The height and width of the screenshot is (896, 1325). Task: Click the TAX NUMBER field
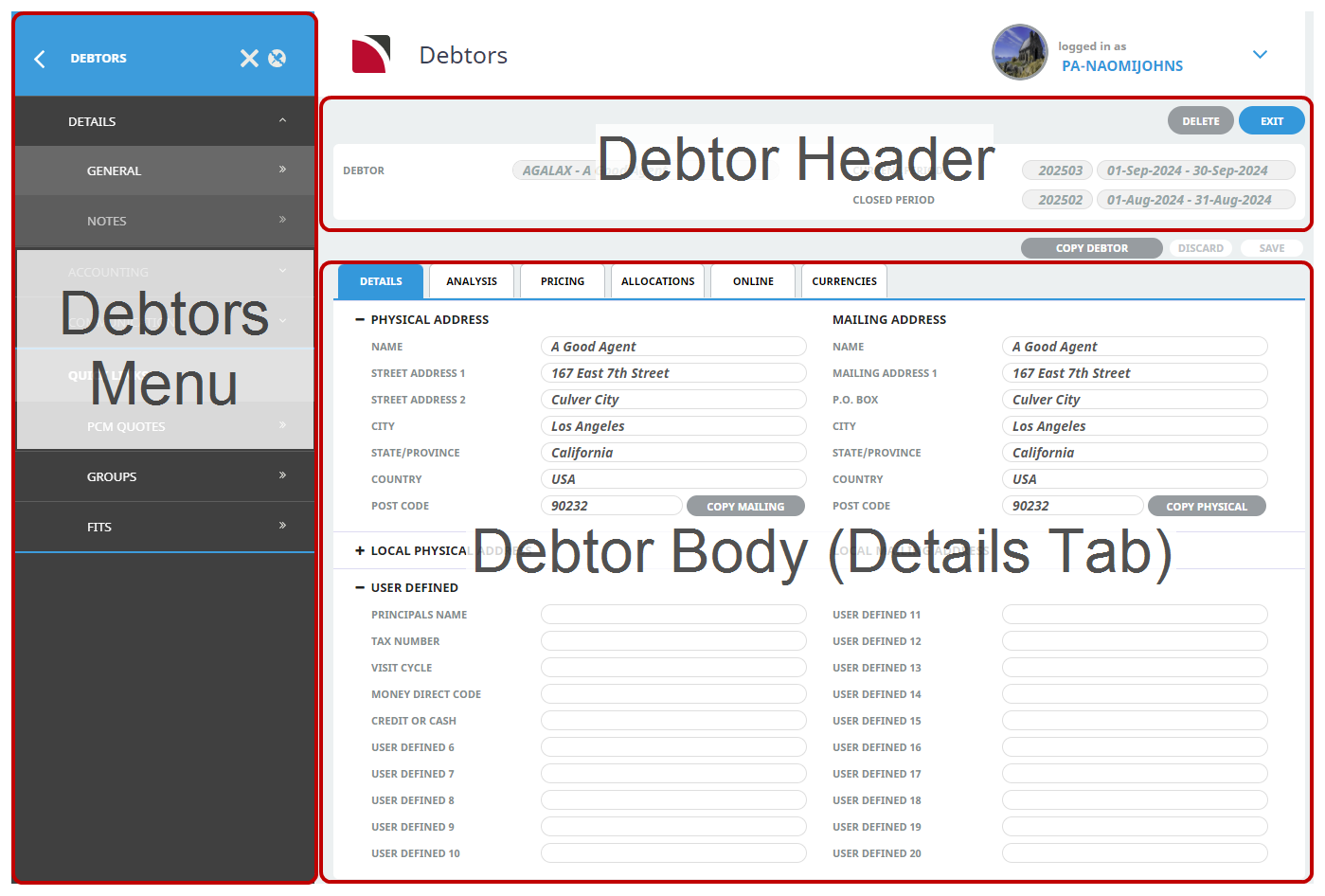pyautogui.click(x=673, y=641)
